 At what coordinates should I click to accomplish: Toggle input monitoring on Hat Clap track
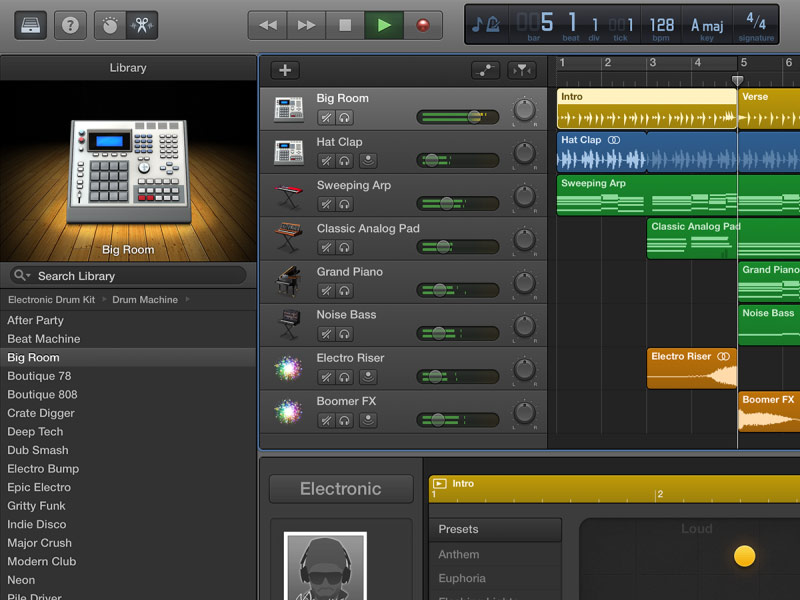pos(368,161)
